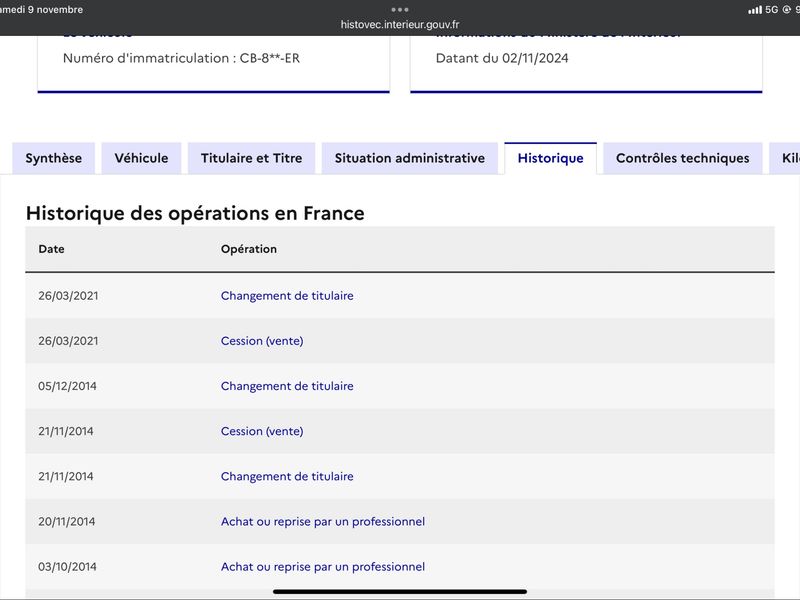Click 'Achat ou reprise par un professionnel' dated 03/10/2014
The height and width of the screenshot is (600, 800).
[323, 567]
